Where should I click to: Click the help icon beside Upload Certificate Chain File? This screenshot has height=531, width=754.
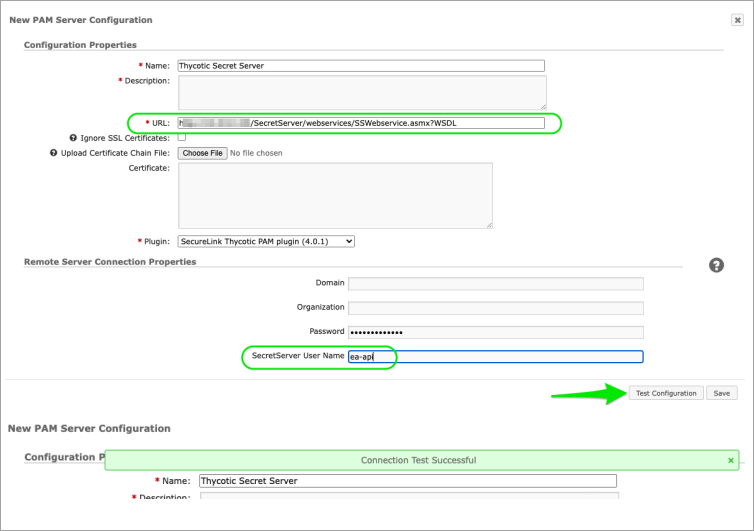tap(52, 153)
